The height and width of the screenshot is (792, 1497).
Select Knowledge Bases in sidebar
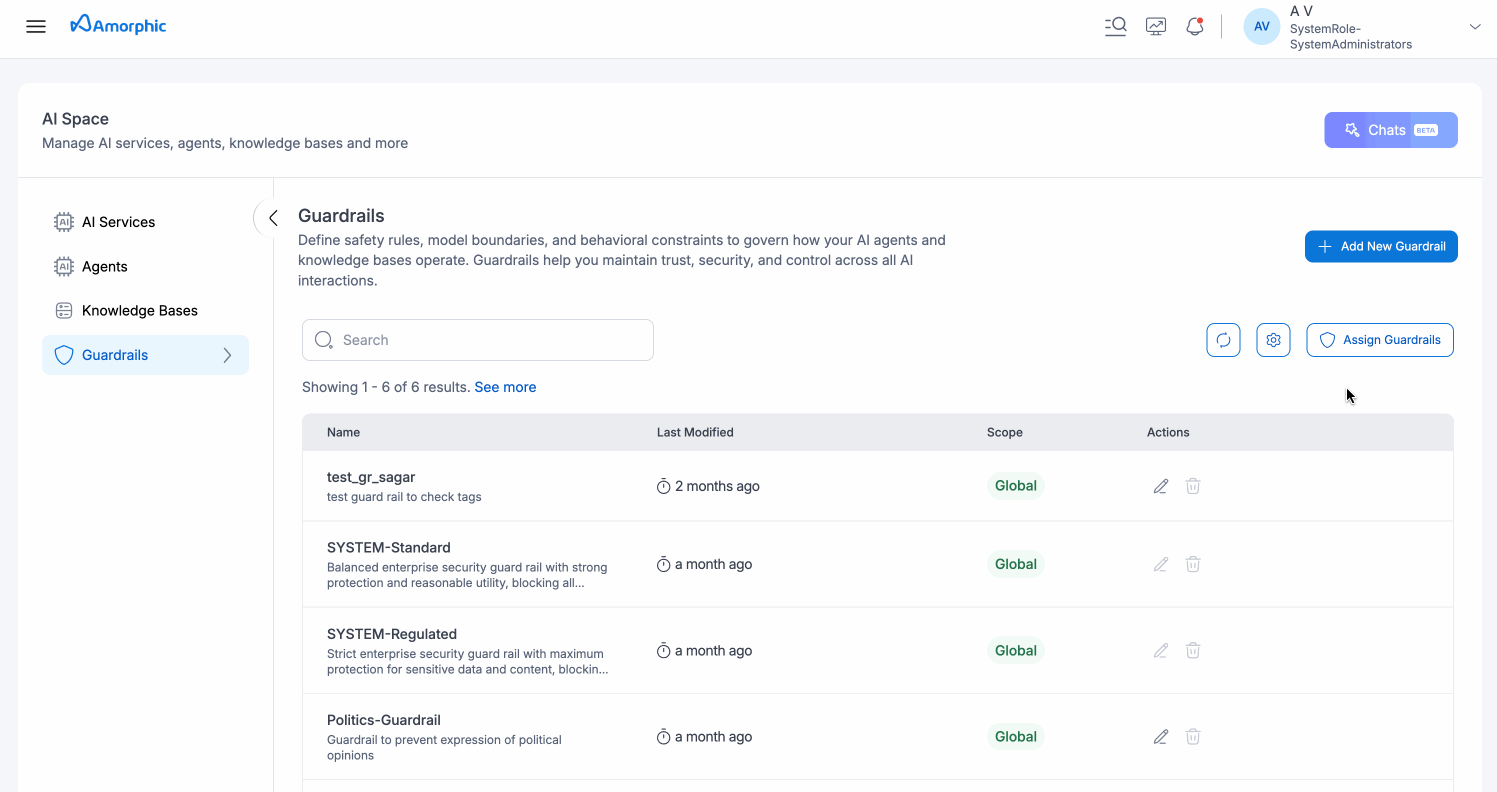point(139,311)
